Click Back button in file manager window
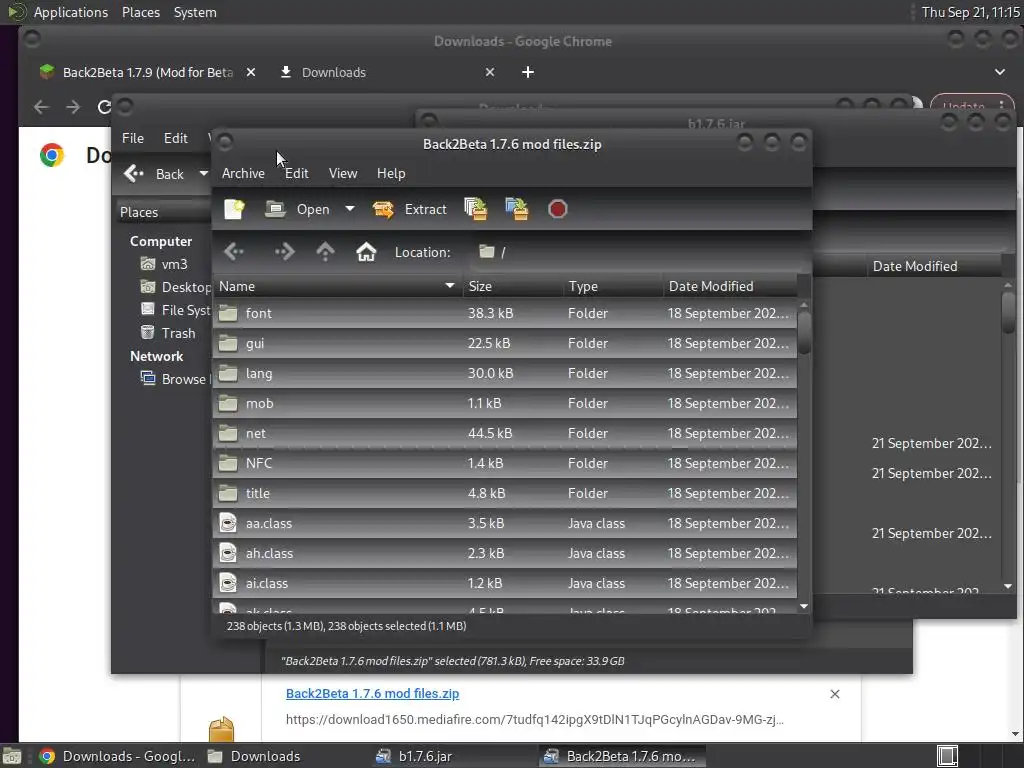This screenshot has height=768, width=1024. [154, 174]
